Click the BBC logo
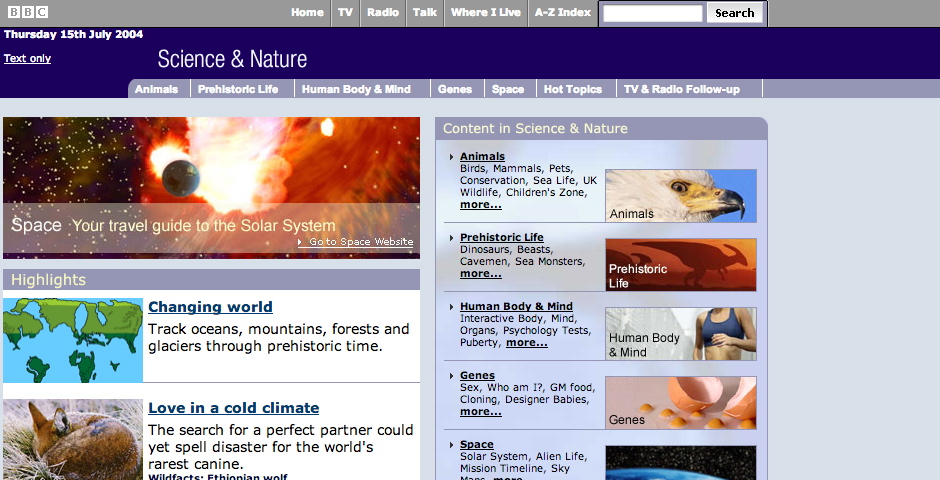The image size is (940, 480). tap(28, 12)
